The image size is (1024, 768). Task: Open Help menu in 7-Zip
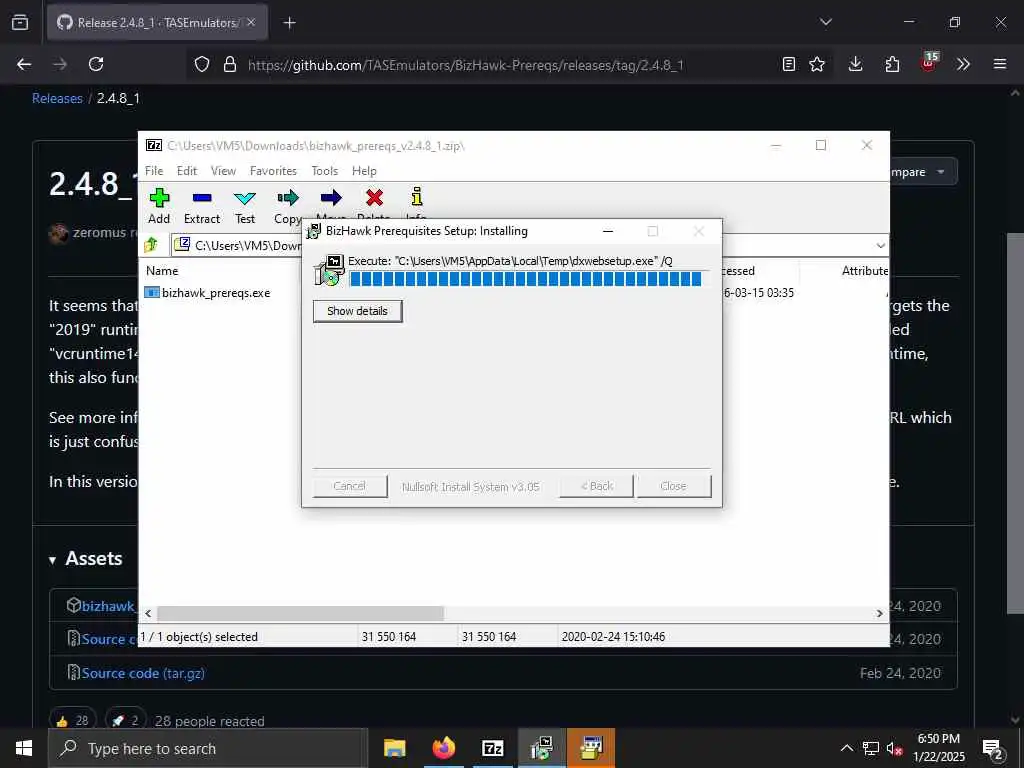click(364, 170)
